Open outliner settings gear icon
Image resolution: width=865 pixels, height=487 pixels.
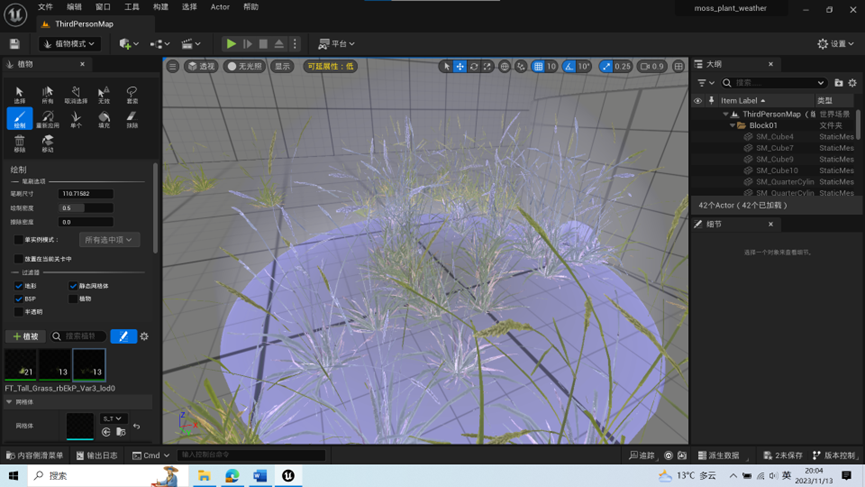852,83
